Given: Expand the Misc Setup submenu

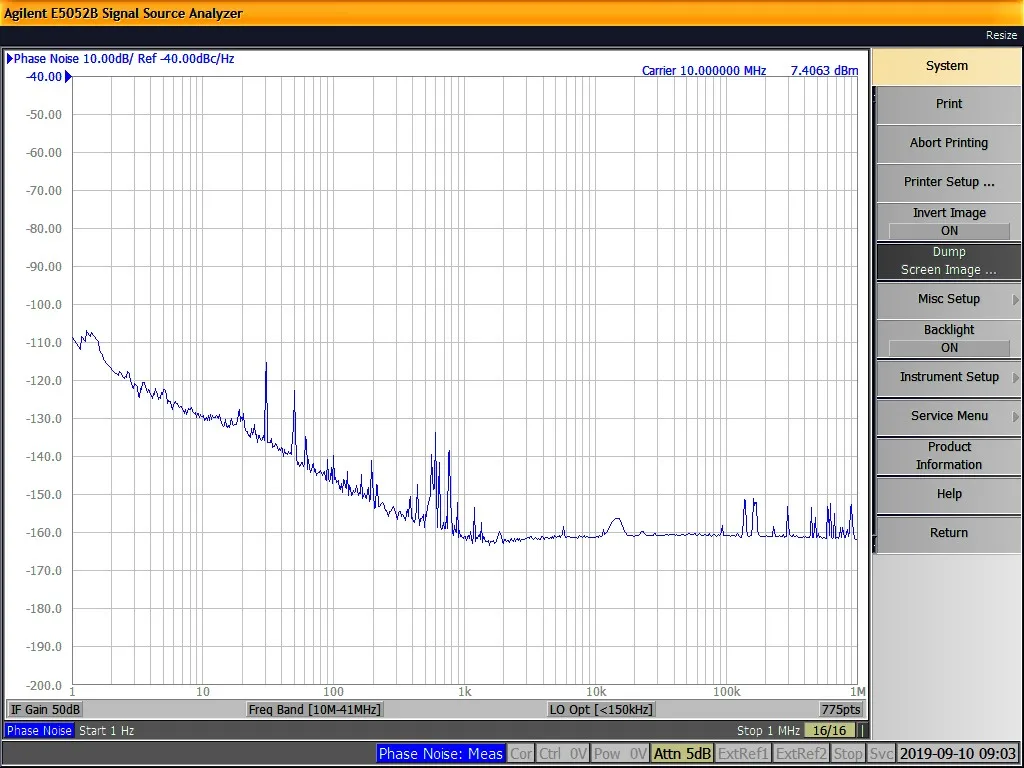Looking at the screenshot, I should click(x=948, y=299).
